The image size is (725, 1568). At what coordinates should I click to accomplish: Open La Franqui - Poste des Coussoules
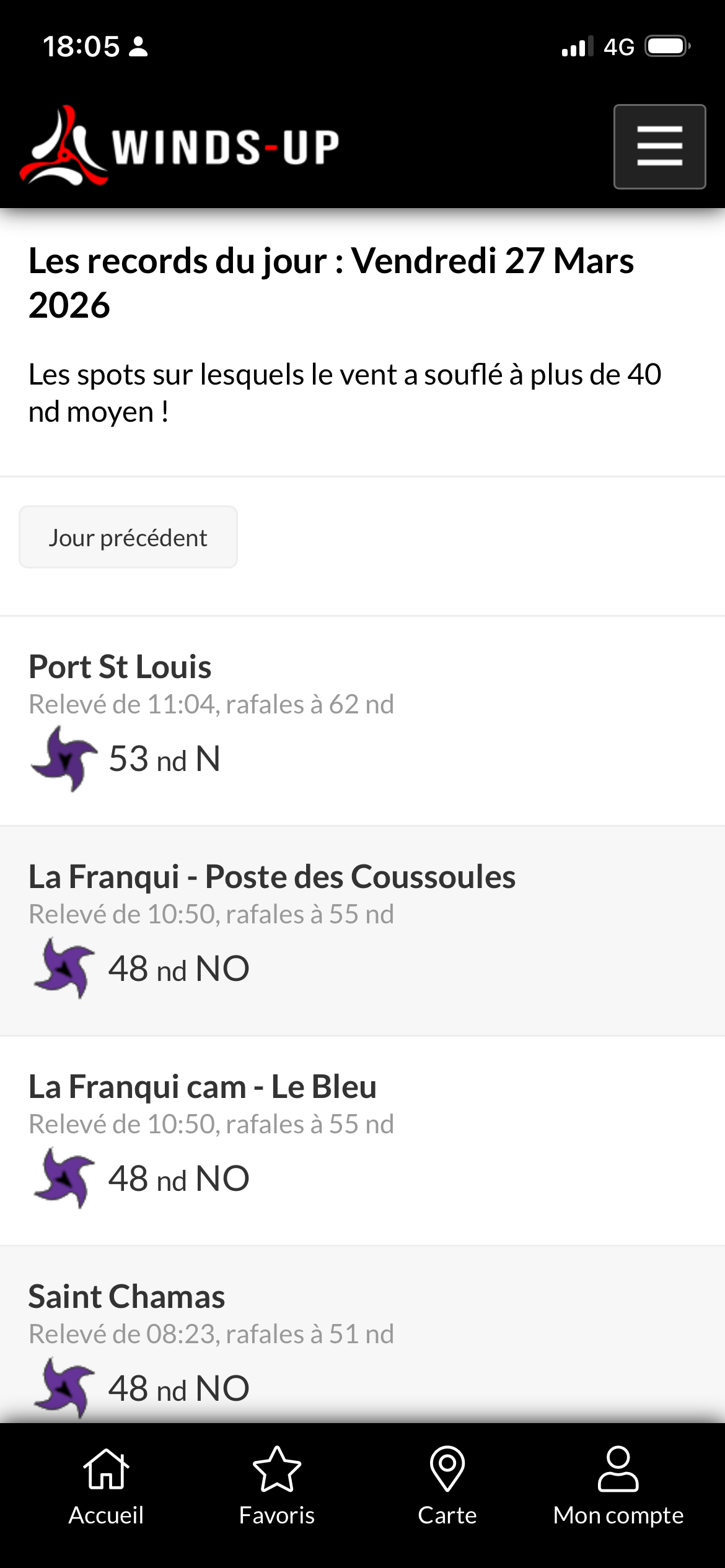point(272,877)
